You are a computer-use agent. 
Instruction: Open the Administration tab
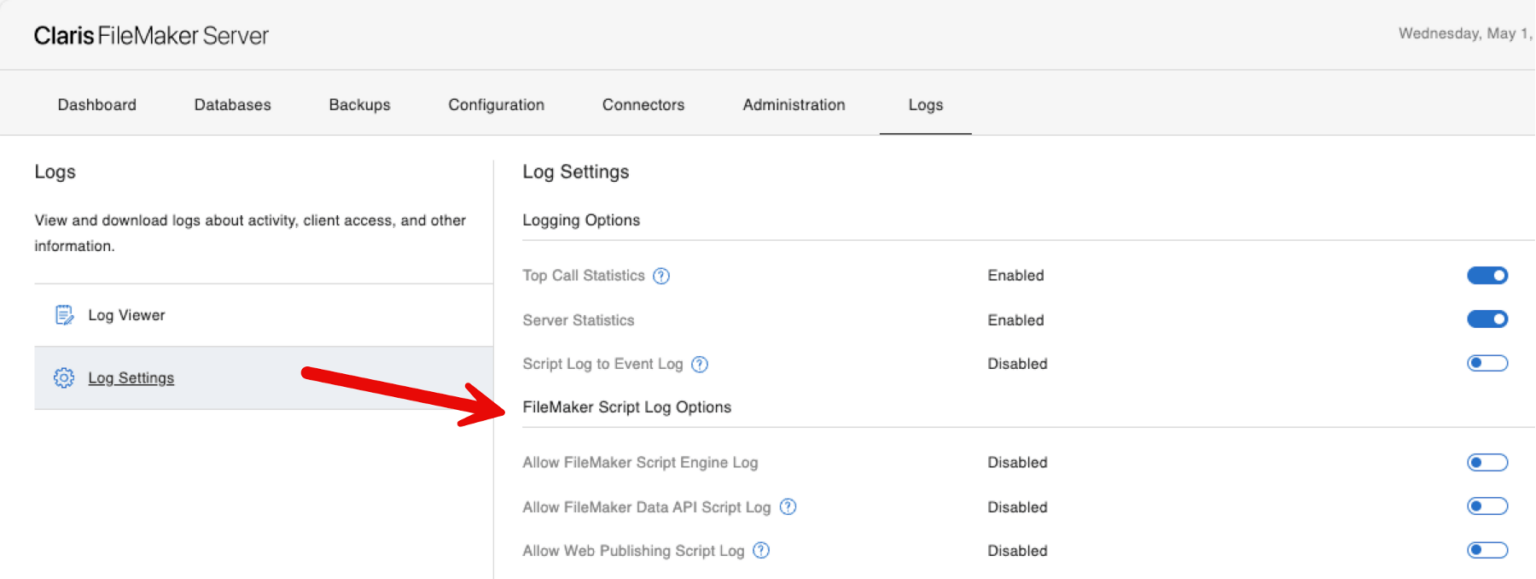pyautogui.click(x=793, y=104)
